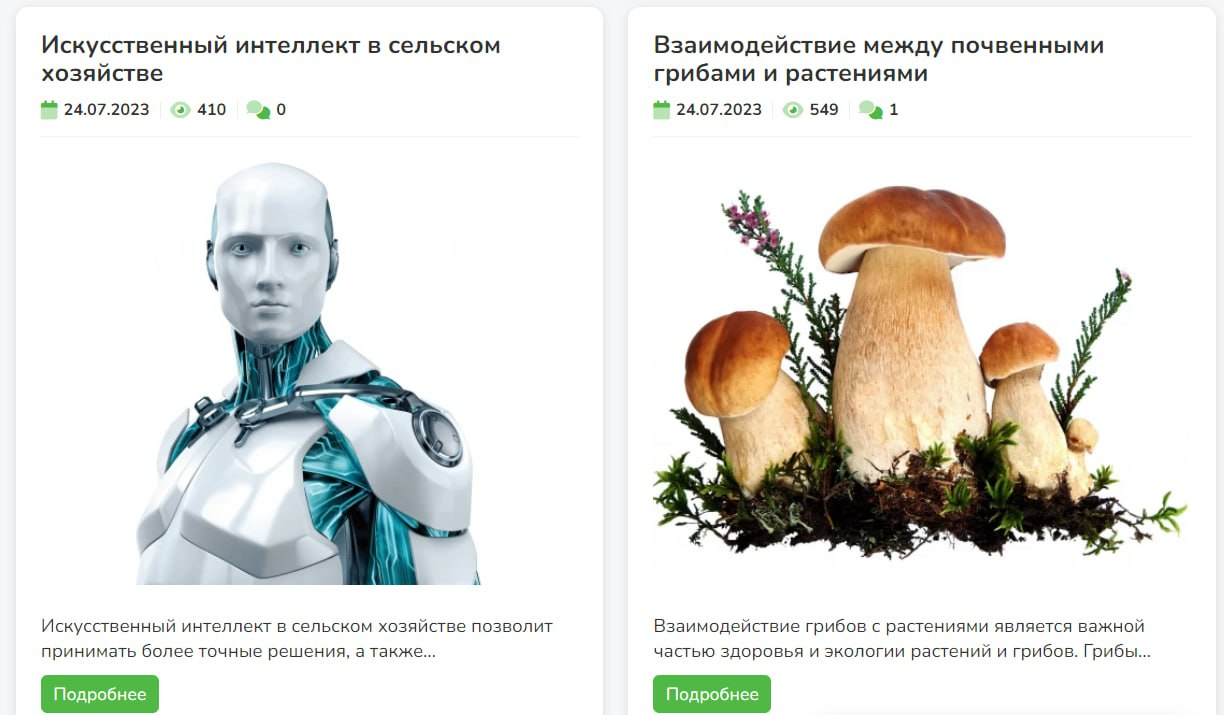Open the white robot image
The image size is (1224, 715).
tap(309, 374)
